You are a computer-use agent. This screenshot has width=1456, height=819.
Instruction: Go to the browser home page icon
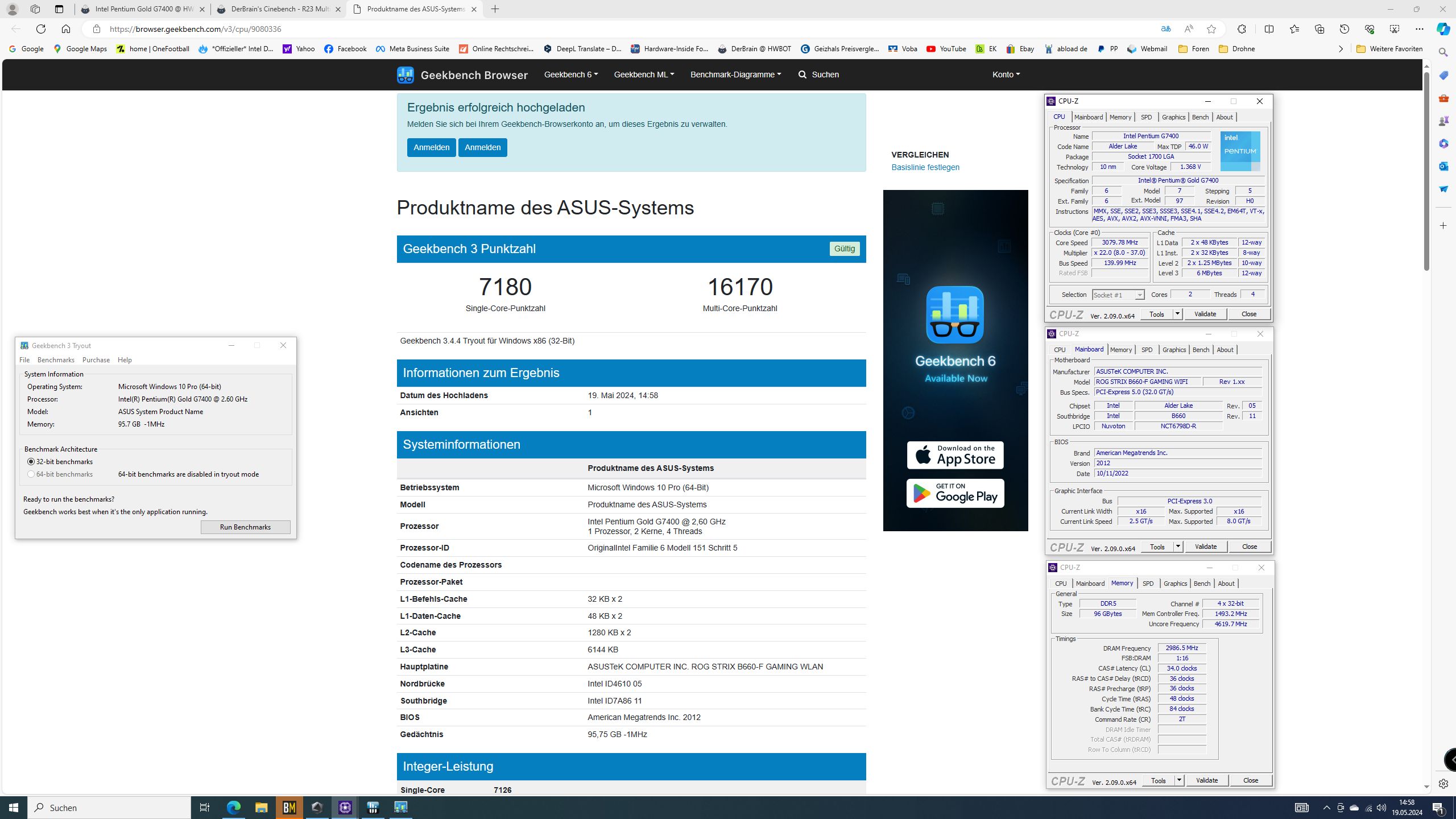click(x=66, y=29)
